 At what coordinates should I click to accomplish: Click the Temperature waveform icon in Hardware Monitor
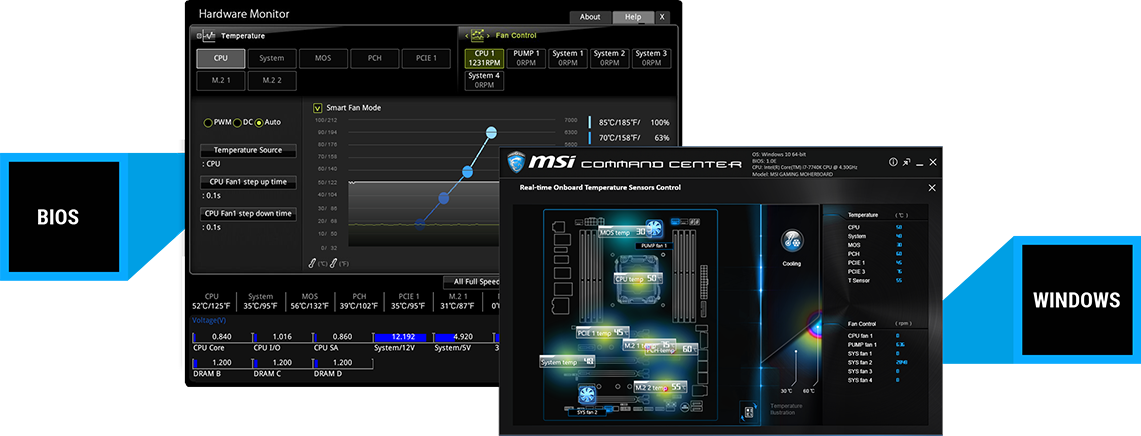[205, 35]
